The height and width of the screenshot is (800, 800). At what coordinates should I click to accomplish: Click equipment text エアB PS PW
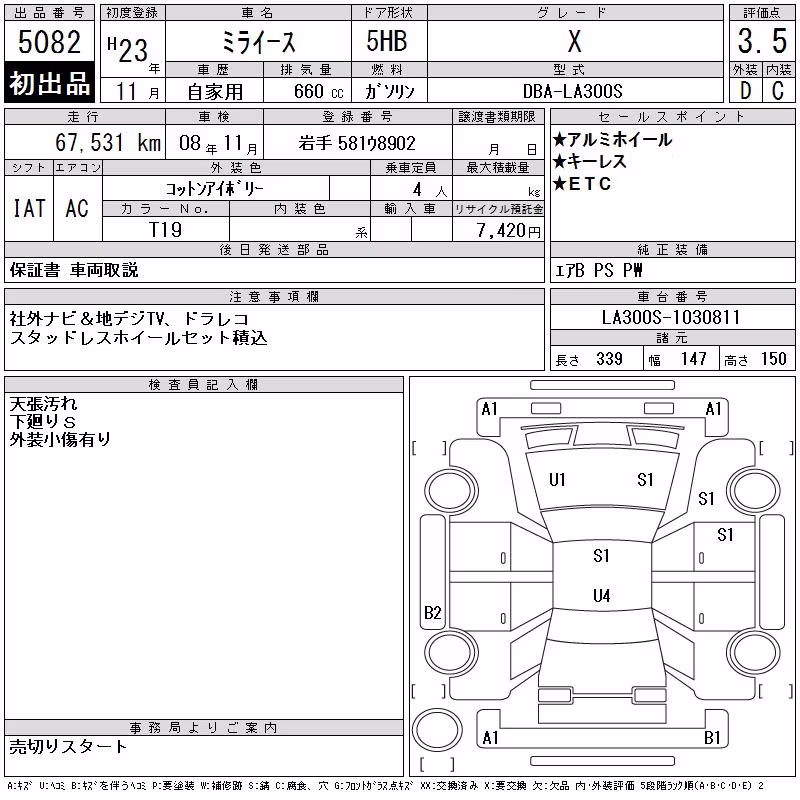click(598, 270)
